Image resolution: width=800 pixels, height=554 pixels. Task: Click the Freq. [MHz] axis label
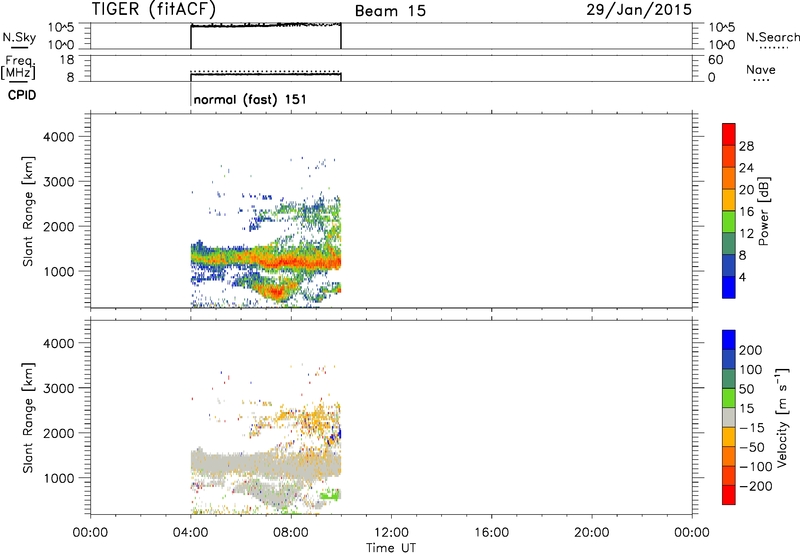coord(18,67)
